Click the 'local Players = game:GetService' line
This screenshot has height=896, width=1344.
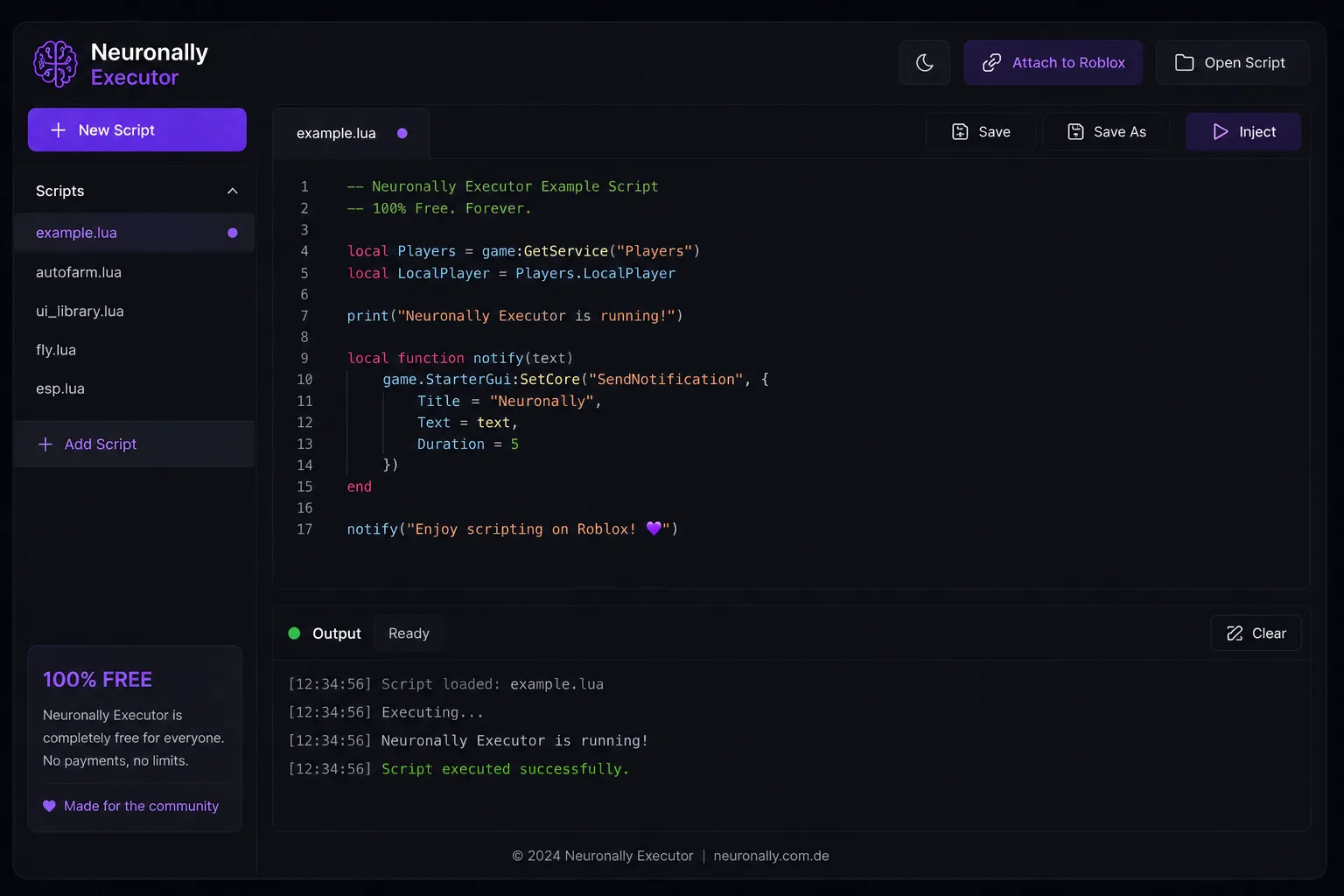(x=523, y=251)
